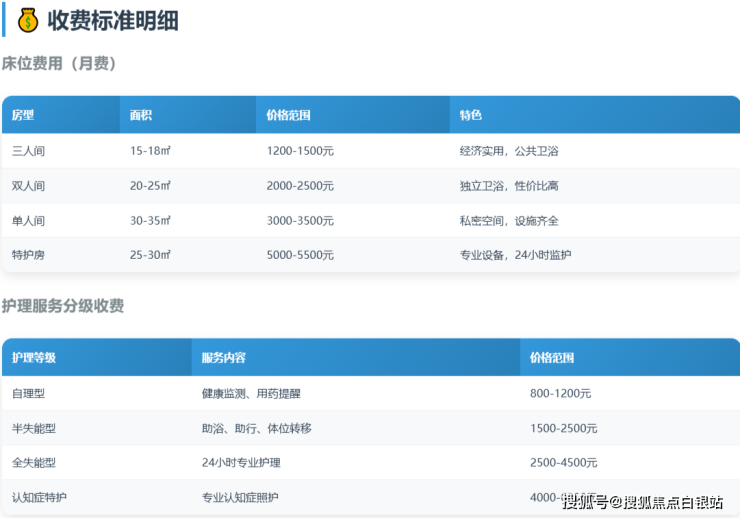
Task: Click 价格范围 header in the bed fee table
Action: pyautogui.click(x=289, y=115)
